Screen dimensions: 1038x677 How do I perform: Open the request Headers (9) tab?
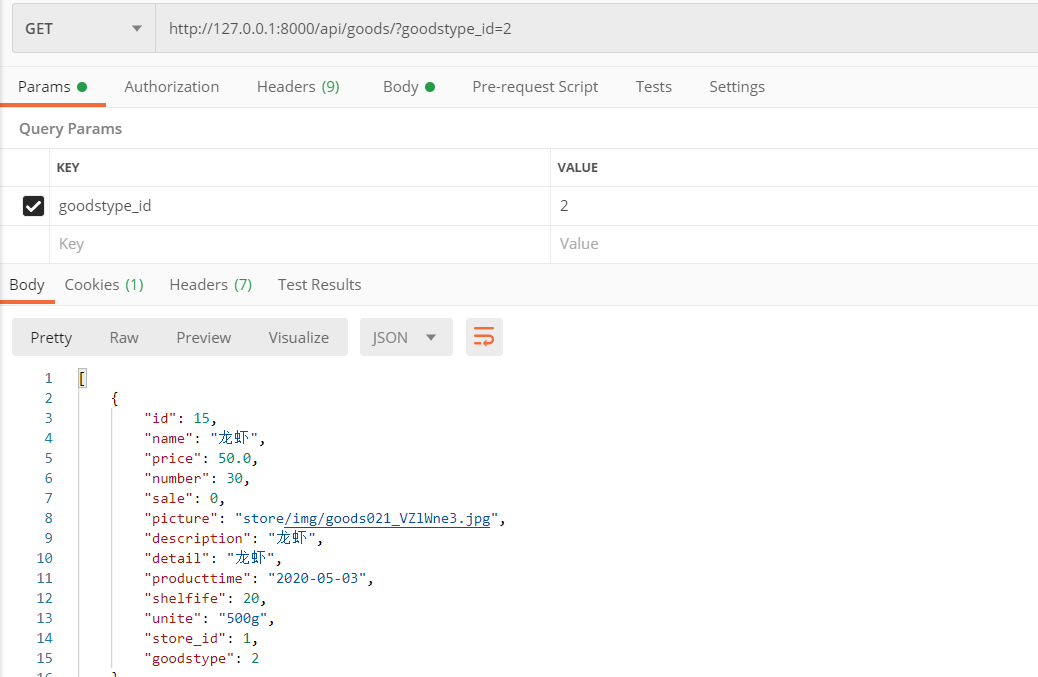point(298,87)
